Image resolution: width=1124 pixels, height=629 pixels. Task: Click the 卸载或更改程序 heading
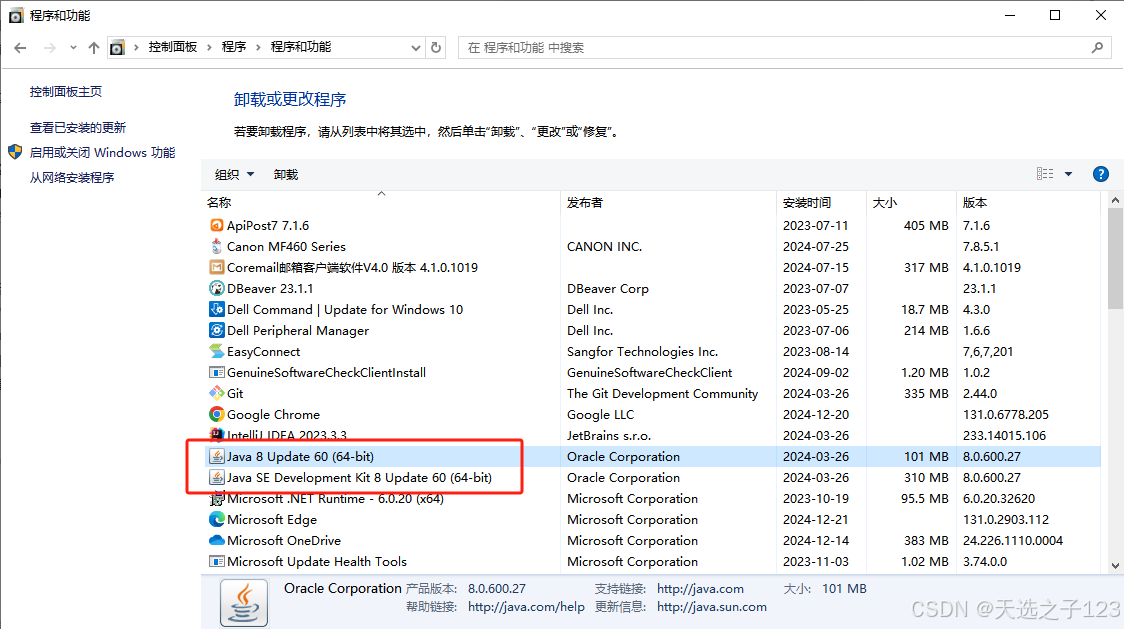tap(290, 100)
